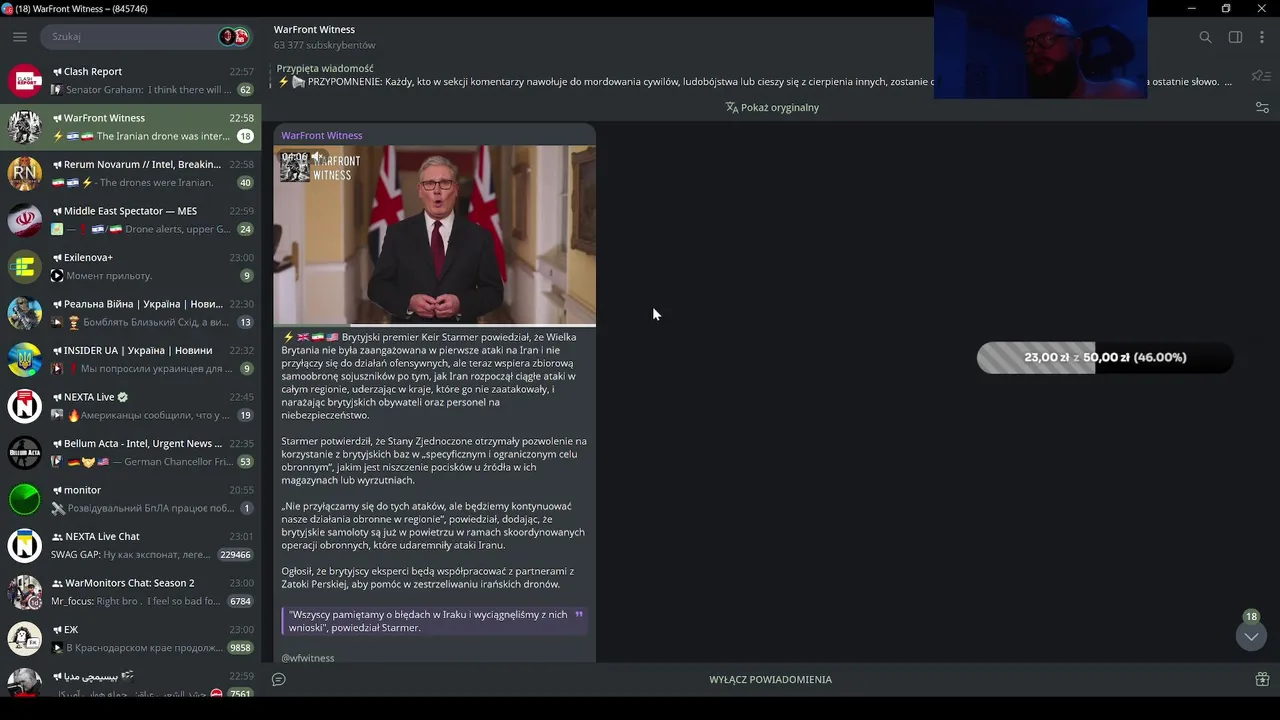Open Rerum Novarum // Intel channel
This screenshot has height=720, width=1280.
[x=131, y=173]
